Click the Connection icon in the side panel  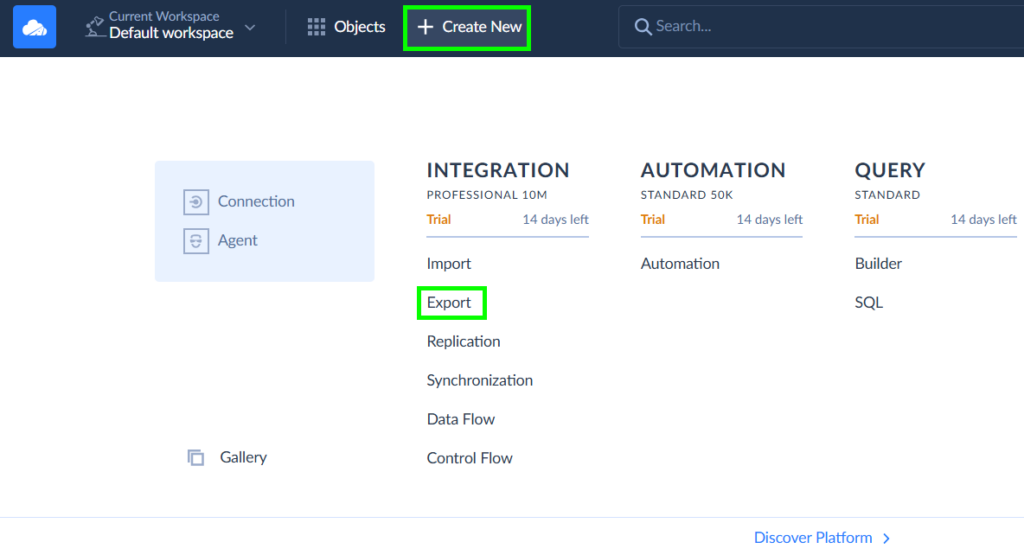pyautogui.click(x=196, y=202)
